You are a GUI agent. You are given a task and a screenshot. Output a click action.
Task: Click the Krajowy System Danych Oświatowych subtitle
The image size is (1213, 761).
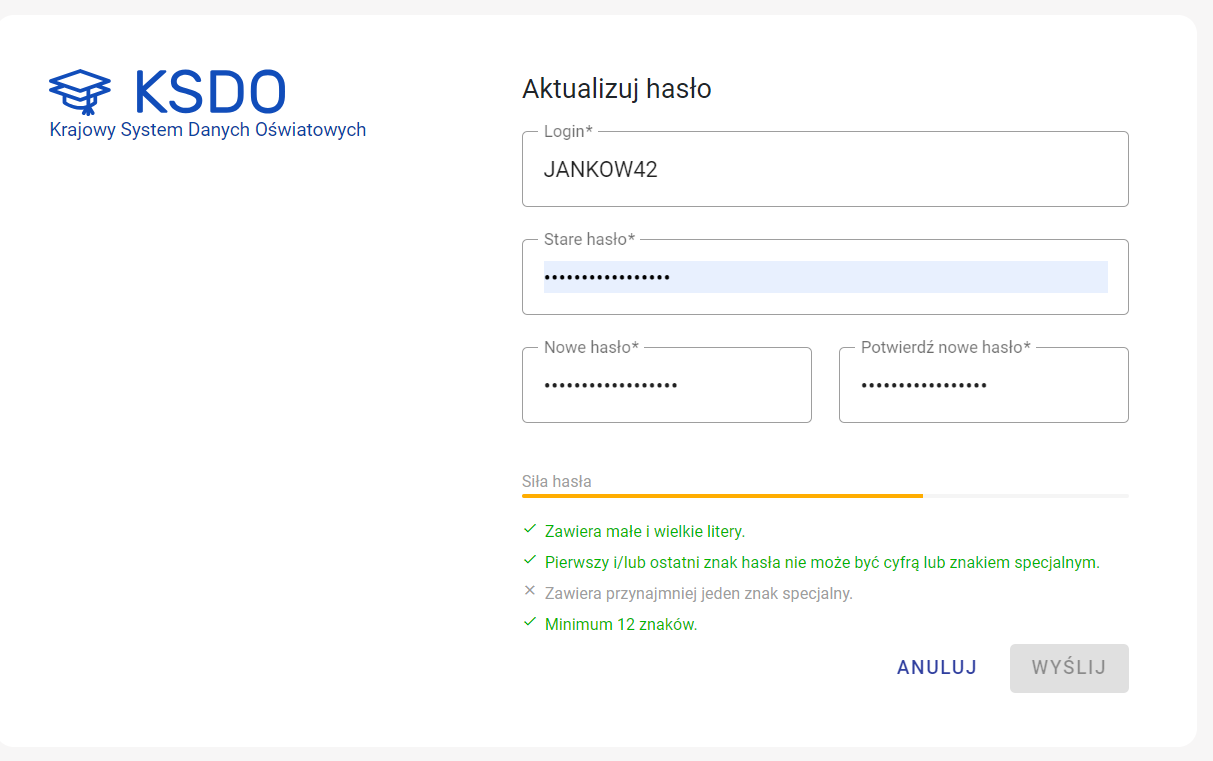[208, 130]
